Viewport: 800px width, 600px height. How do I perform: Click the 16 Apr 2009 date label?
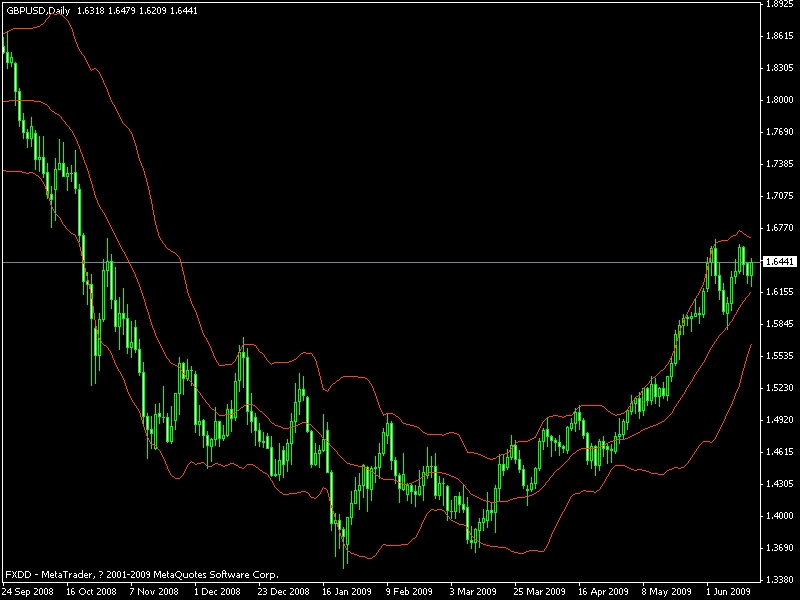coord(603,592)
